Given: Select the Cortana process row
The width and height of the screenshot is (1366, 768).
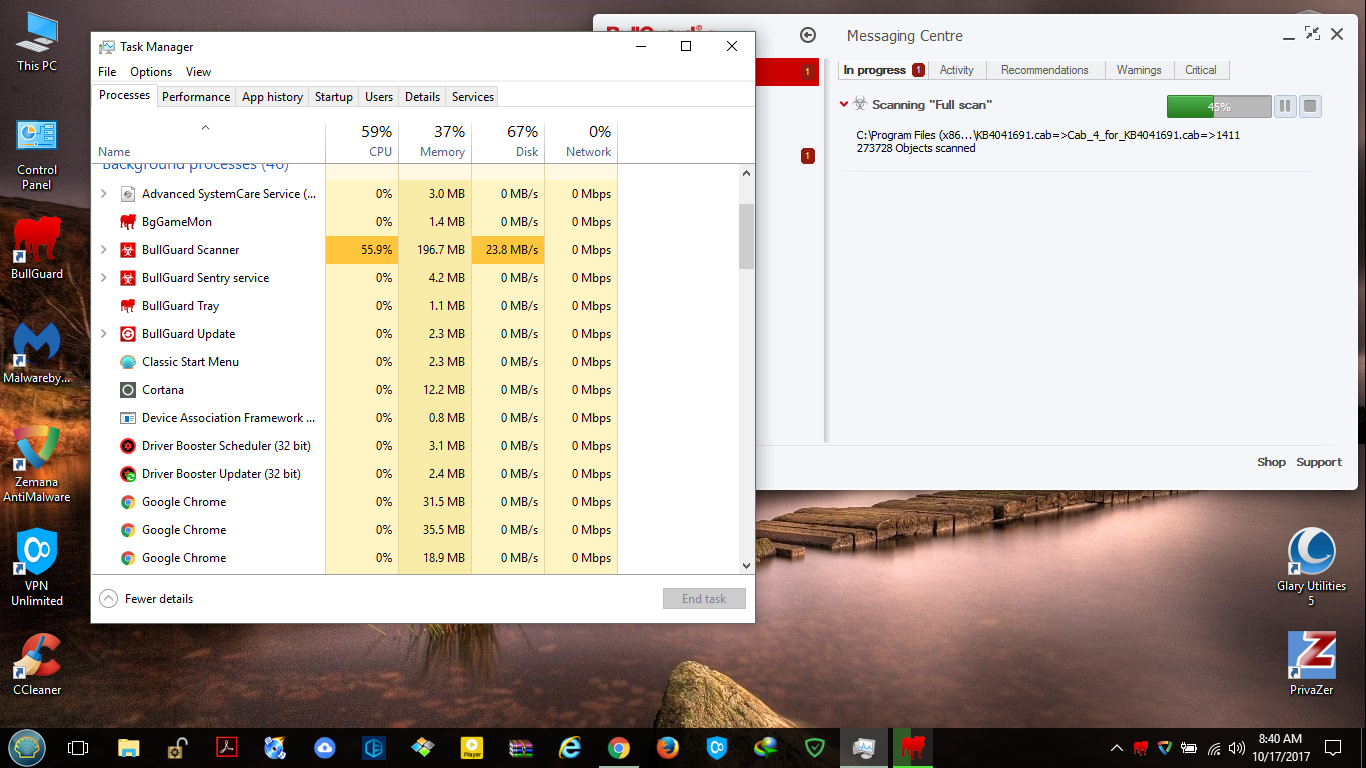Looking at the screenshot, I should [x=354, y=390].
